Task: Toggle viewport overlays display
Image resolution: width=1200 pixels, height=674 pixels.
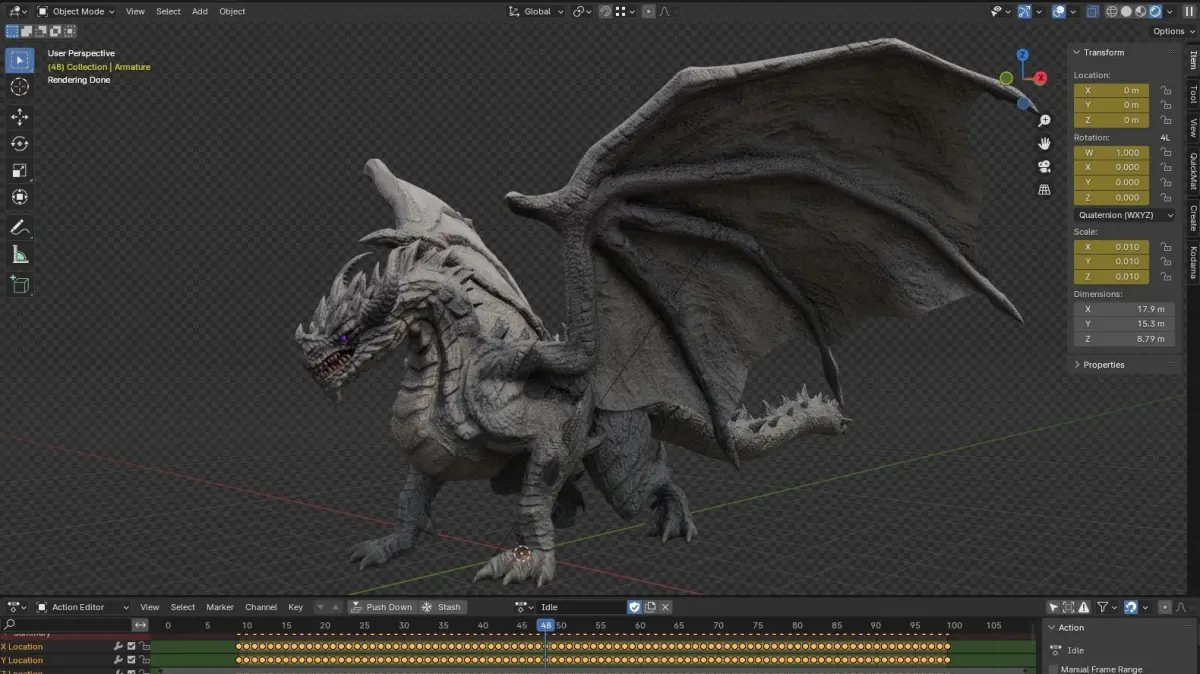Action: click(x=1059, y=11)
